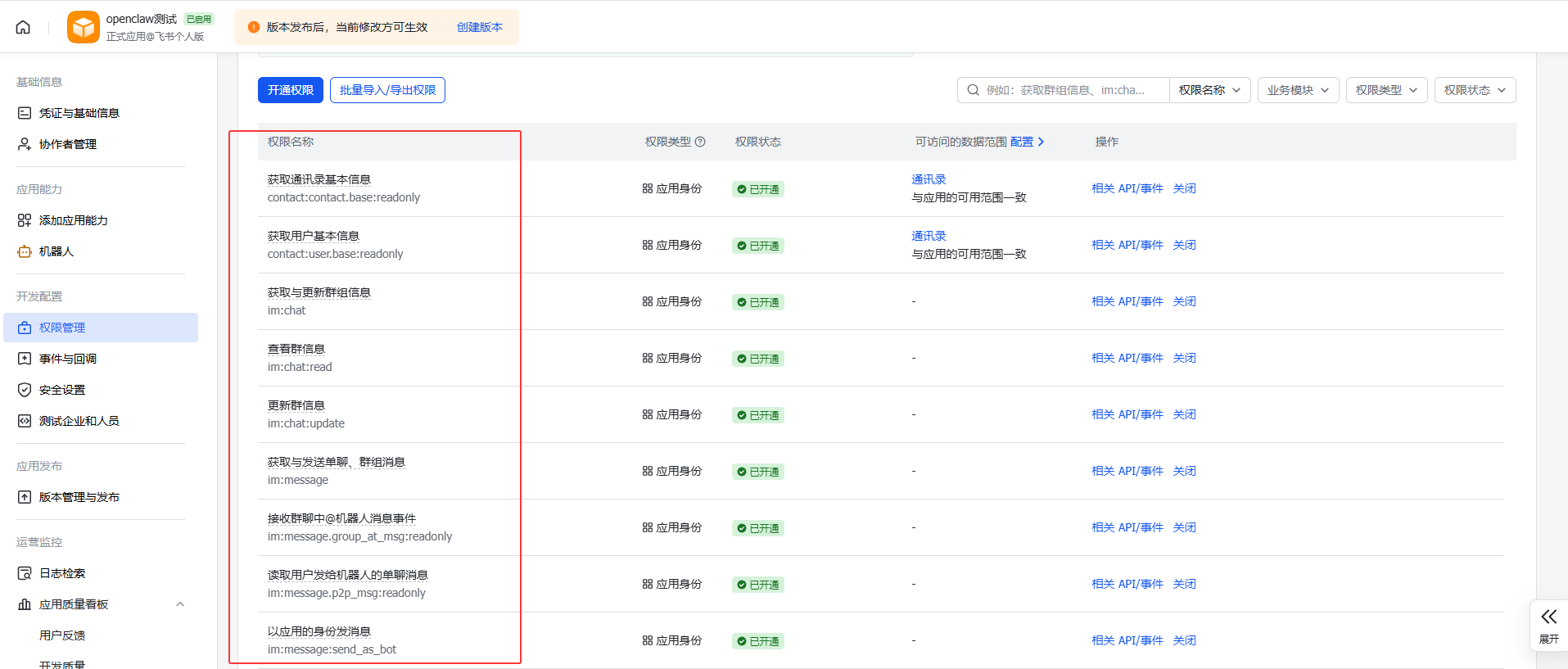This screenshot has height=669, width=1568.
Task: Select 以应用的身份发消息 permission name
Action: 319,631
